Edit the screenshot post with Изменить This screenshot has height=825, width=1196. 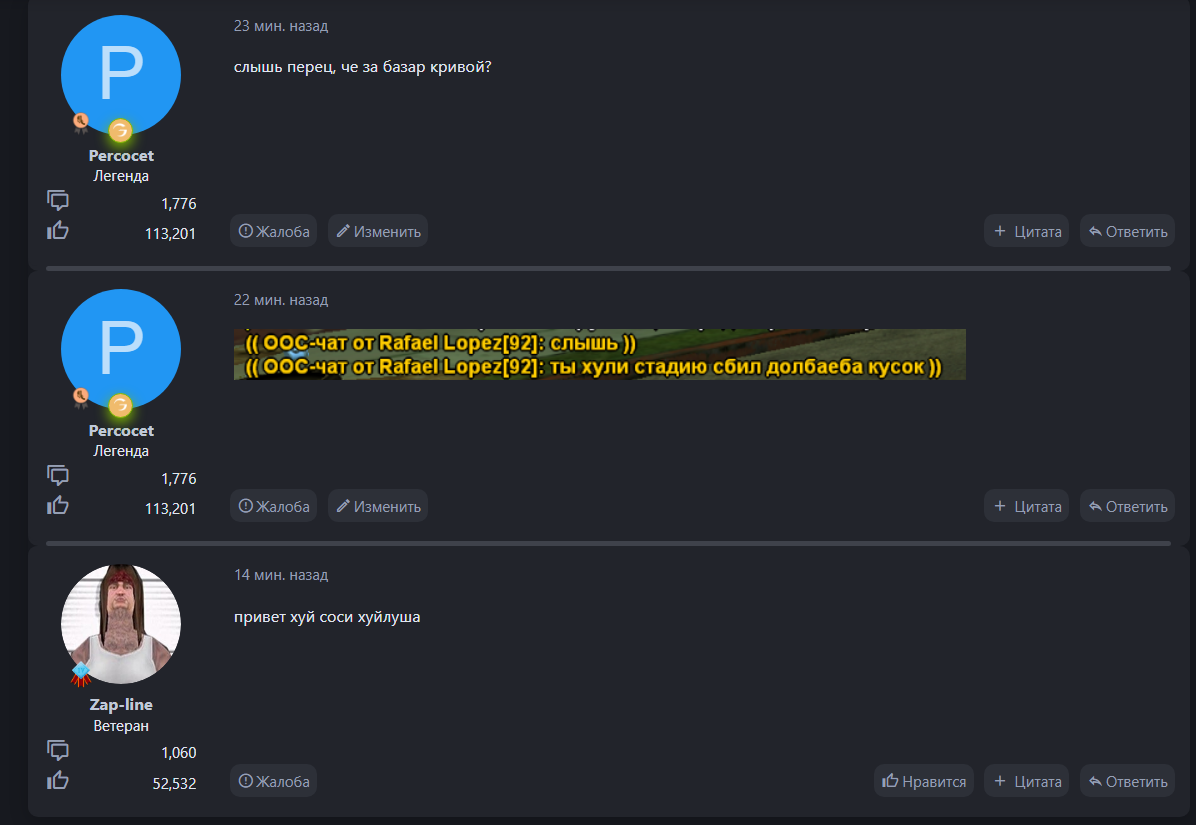[x=378, y=506]
